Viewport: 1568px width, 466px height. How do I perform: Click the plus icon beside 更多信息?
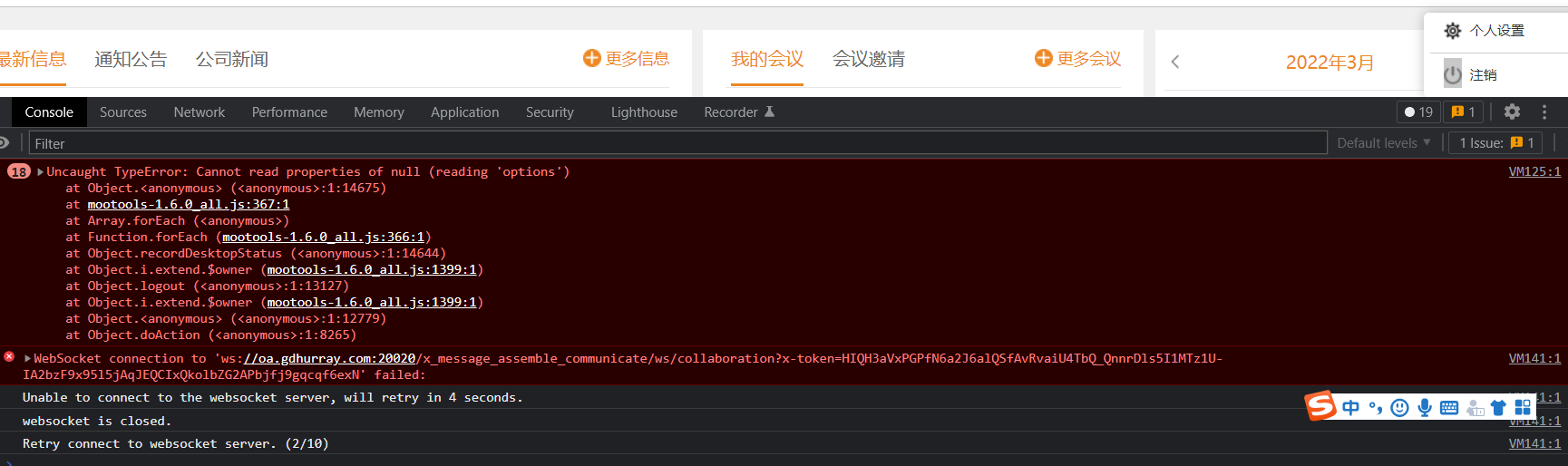click(592, 58)
